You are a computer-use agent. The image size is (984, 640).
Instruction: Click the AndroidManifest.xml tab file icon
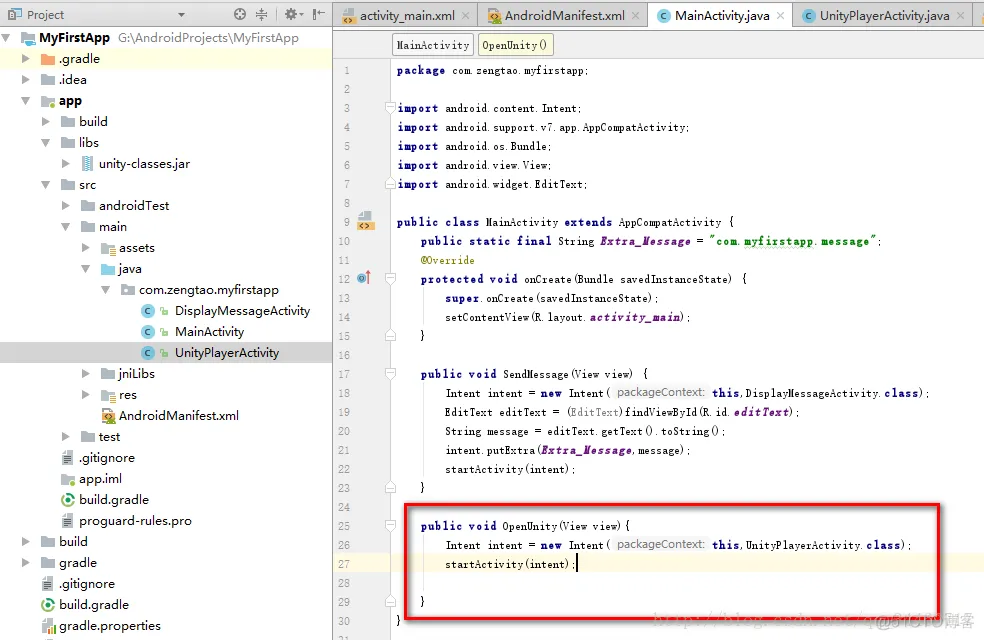coord(494,16)
